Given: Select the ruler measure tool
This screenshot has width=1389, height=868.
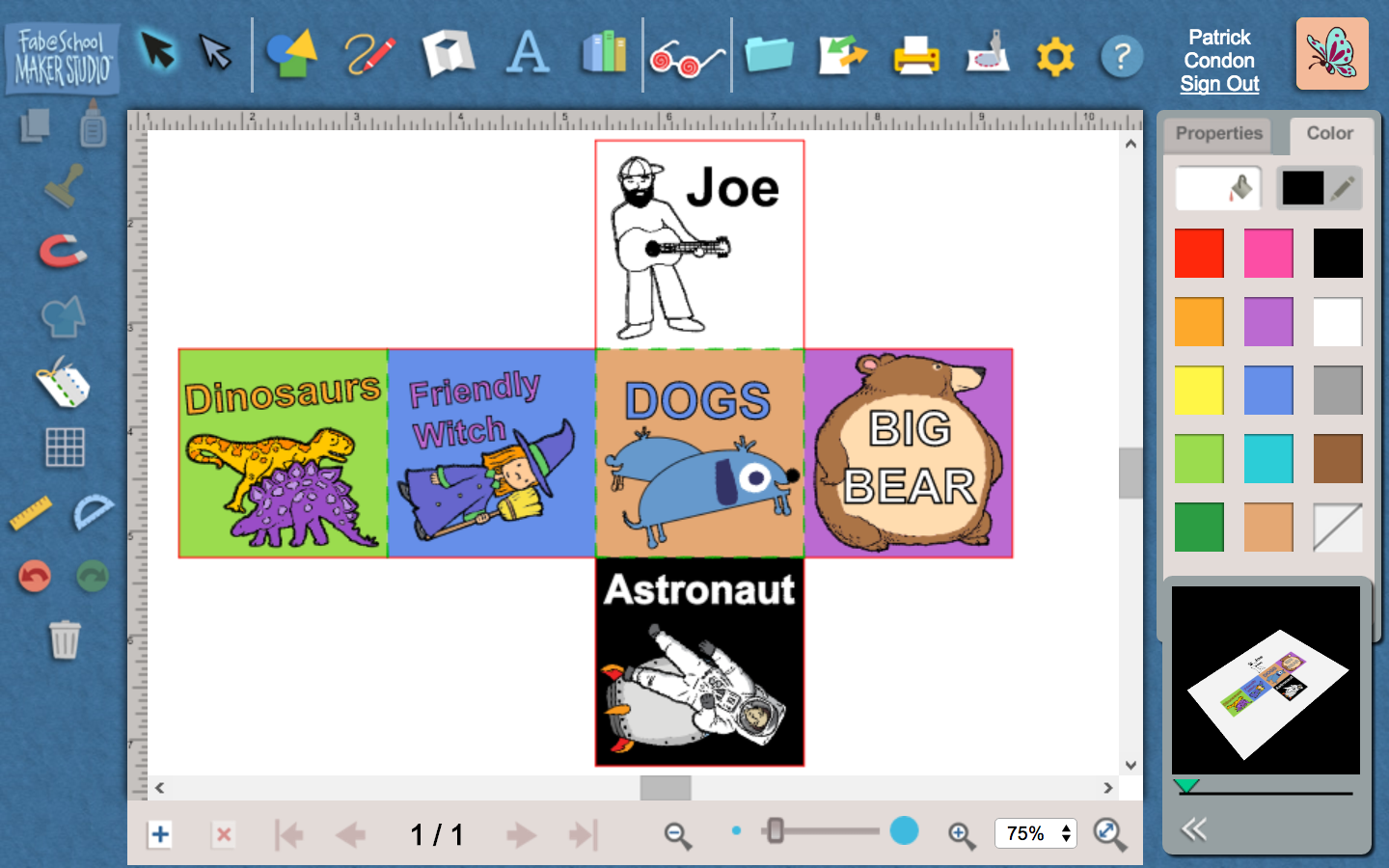Looking at the screenshot, I should 31,513.
